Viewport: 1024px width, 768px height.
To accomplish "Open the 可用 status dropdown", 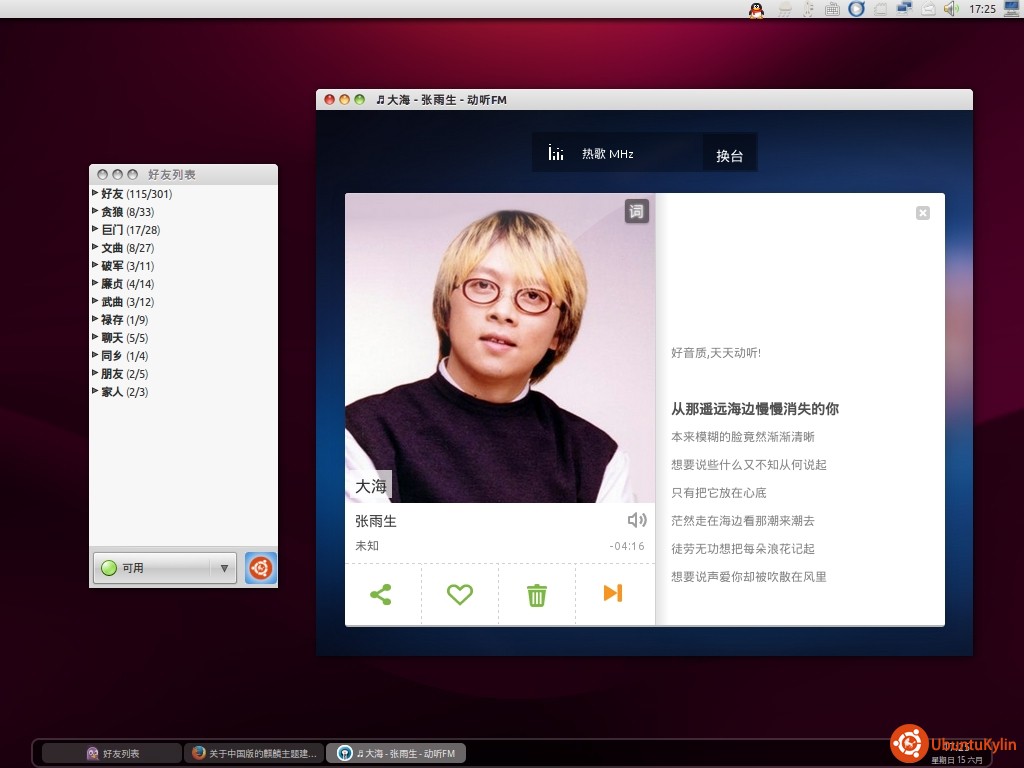I will (165, 568).
